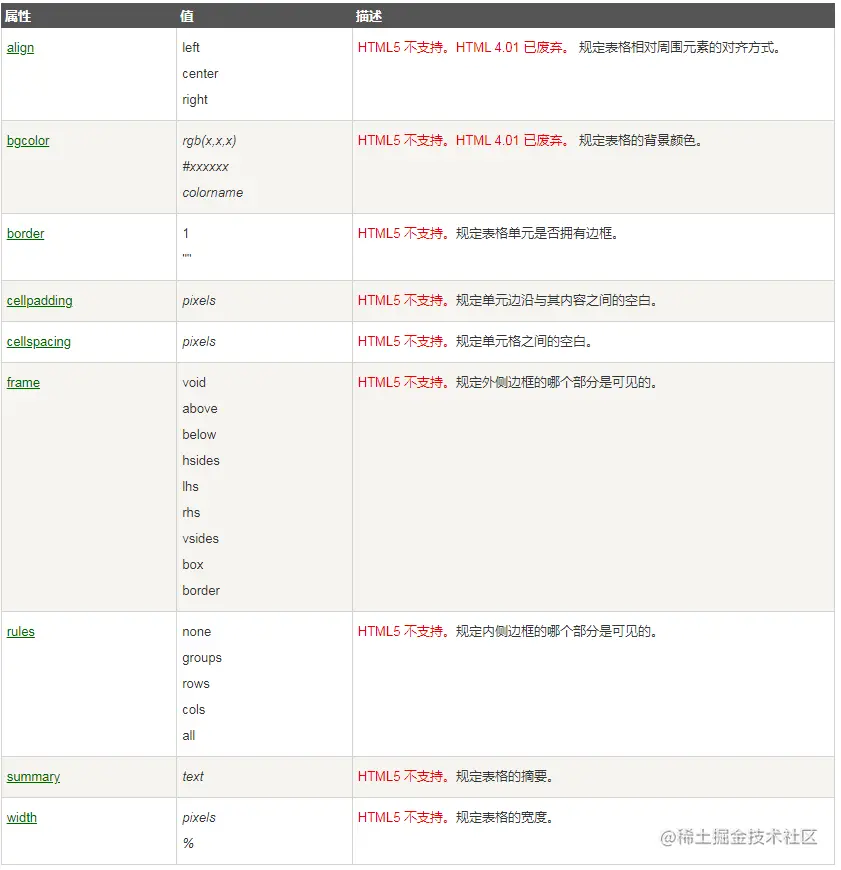Select the 'rows' rules value
The height and width of the screenshot is (870, 841).
(x=196, y=685)
